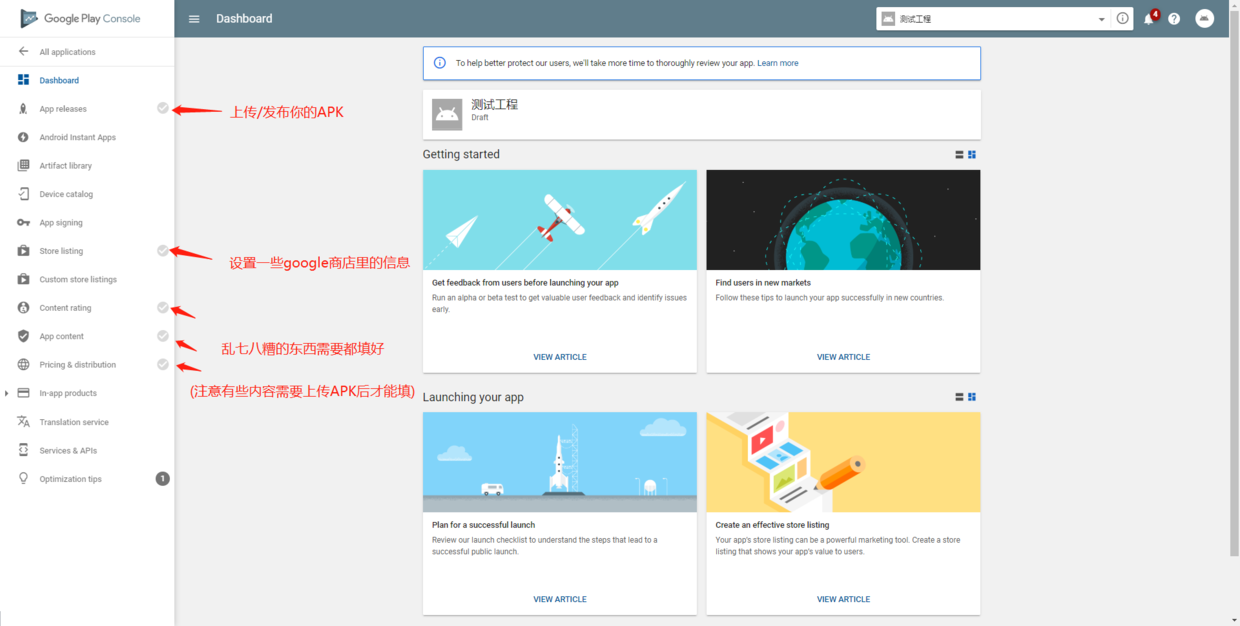
Task: Open the notifications bell
Action: click(x=1148, y=18)
